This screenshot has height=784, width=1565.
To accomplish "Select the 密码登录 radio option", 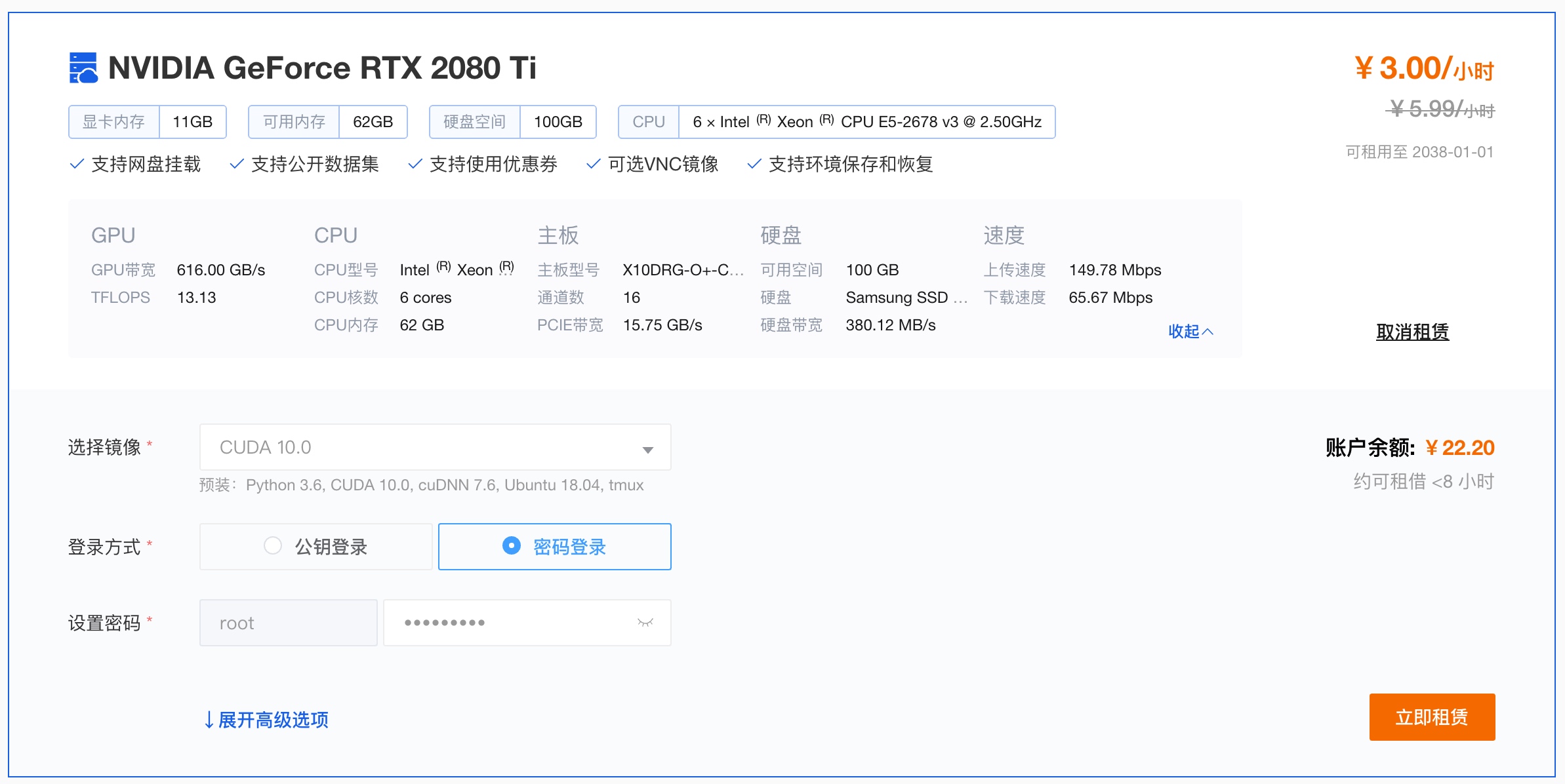I will click(x=555, y=547).
